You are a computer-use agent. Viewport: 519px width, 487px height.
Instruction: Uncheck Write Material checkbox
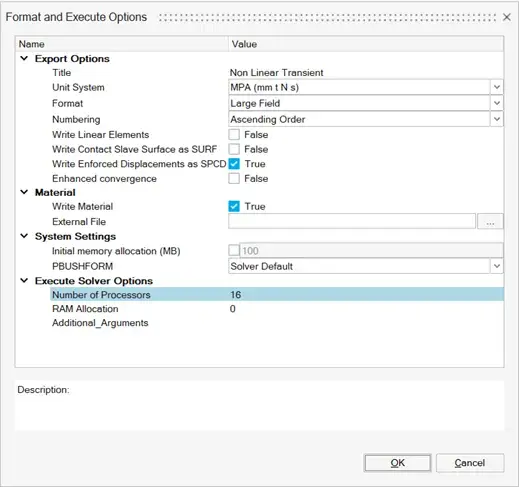pyautogui.click(x=234, y=206)
